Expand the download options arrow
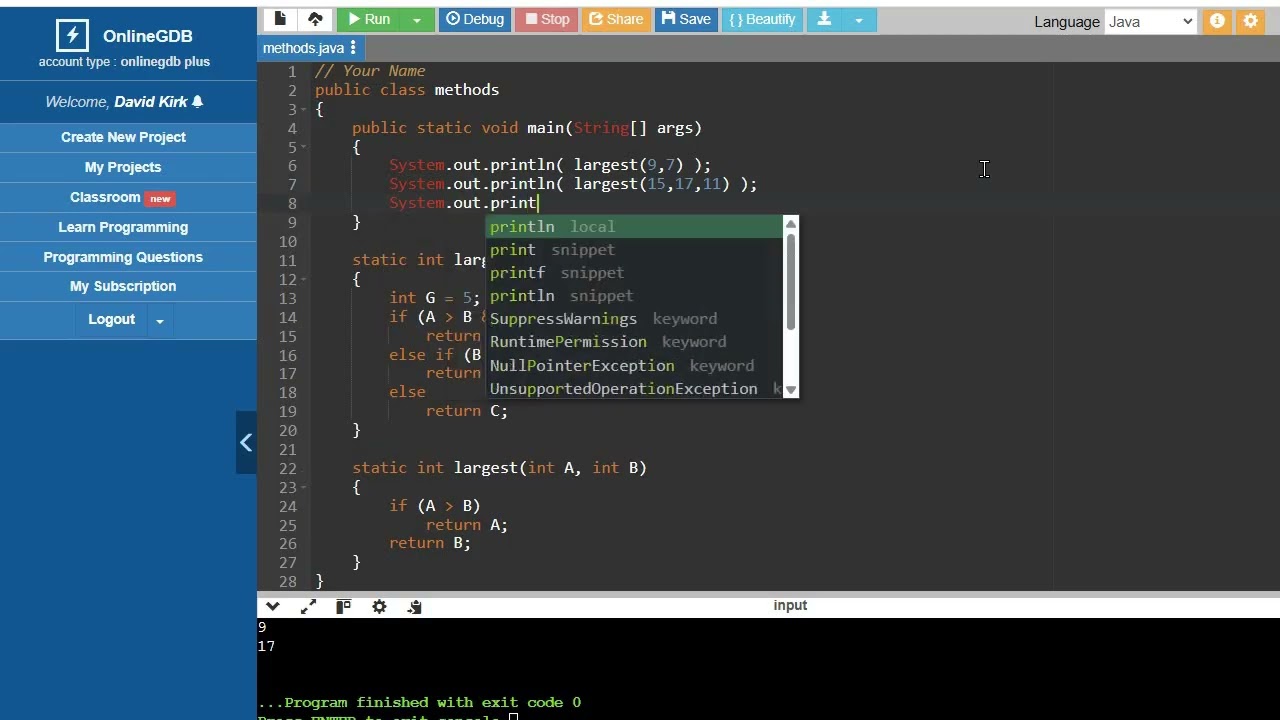 (x=858, y=19)
